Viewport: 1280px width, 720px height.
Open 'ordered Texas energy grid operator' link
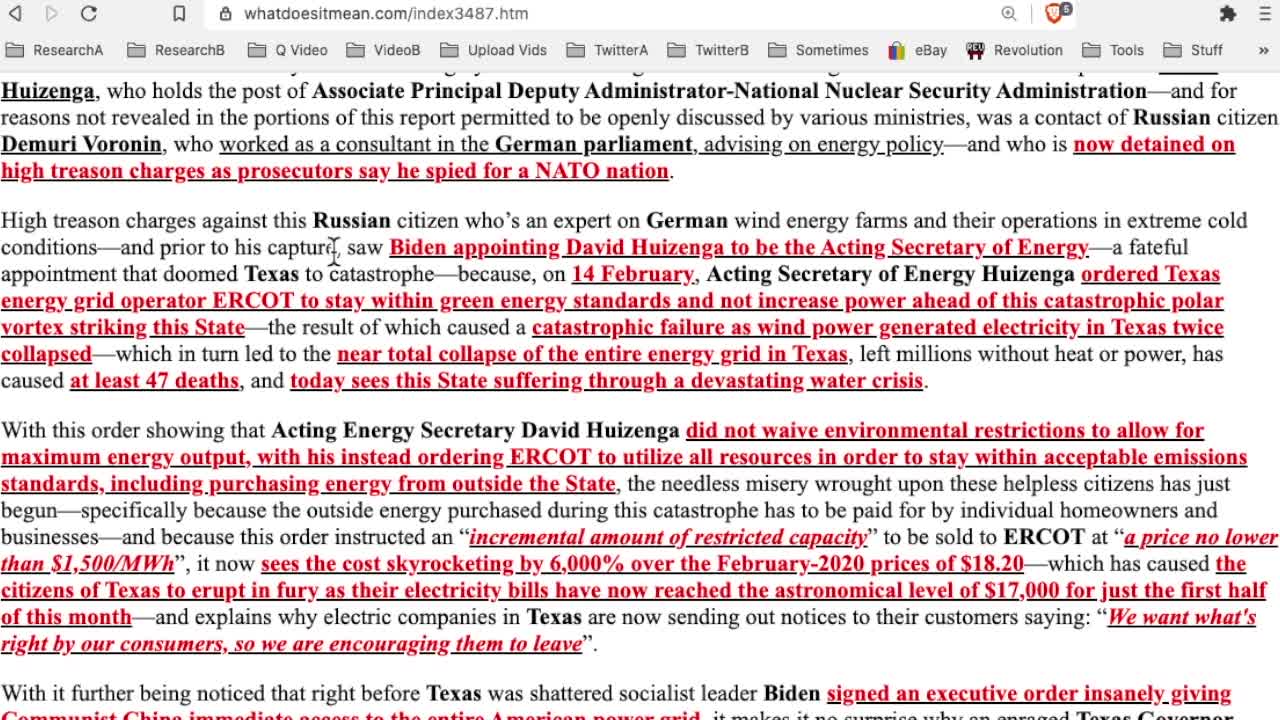[612, 300]
